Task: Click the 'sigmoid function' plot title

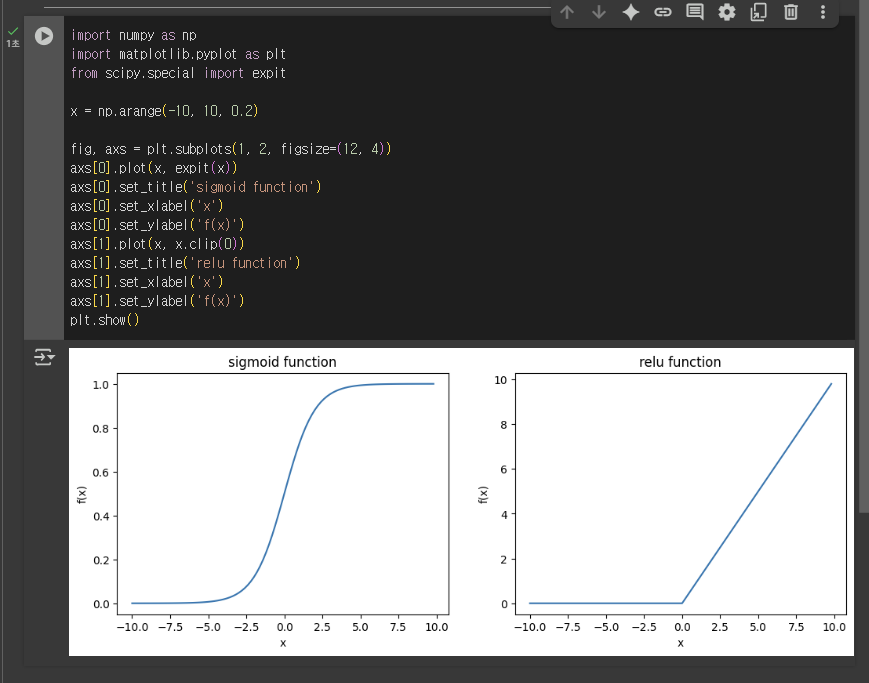Action: tap(282, 362)
